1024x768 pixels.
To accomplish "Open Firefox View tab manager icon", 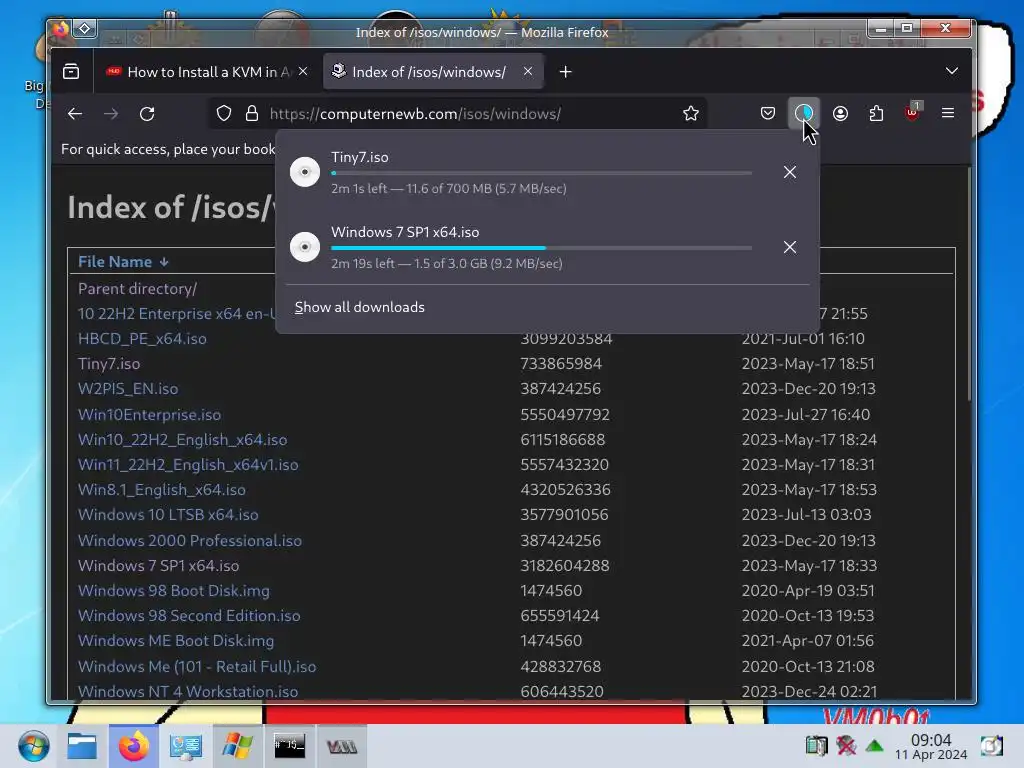I will [x=71, y=72].
